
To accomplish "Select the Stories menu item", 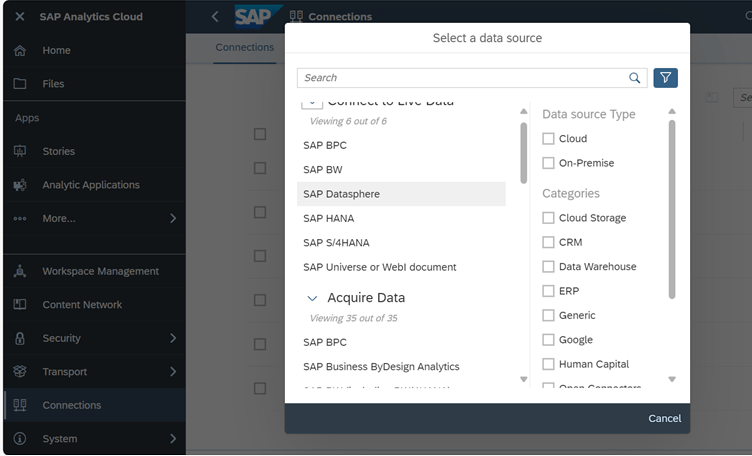I will click(x=94, y=151).
